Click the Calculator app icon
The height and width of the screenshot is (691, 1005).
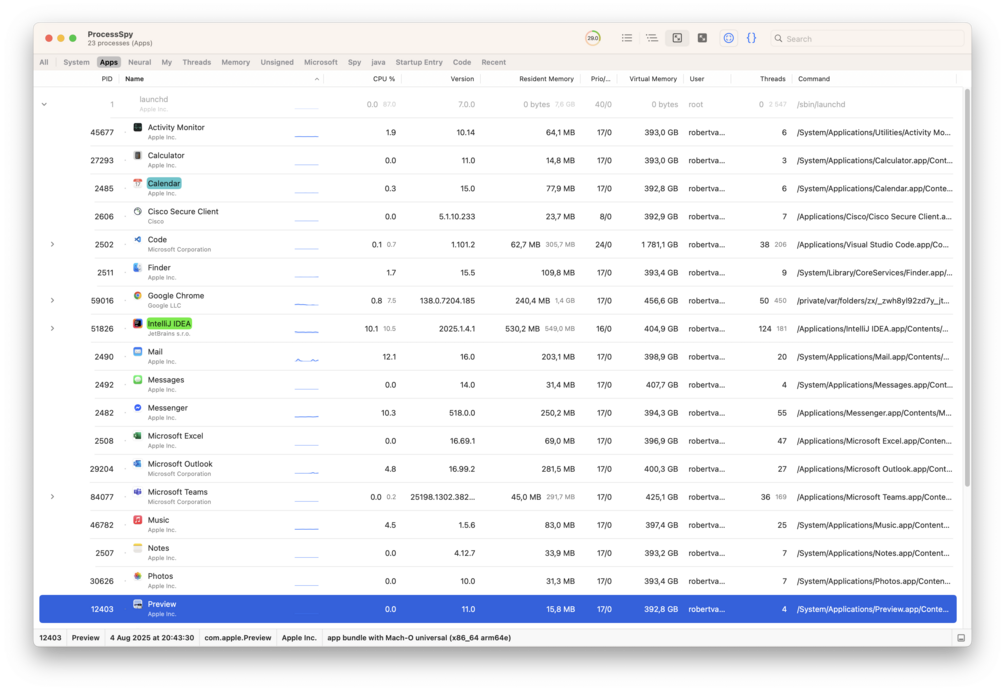pyautogui.click(x=137, y=156)
